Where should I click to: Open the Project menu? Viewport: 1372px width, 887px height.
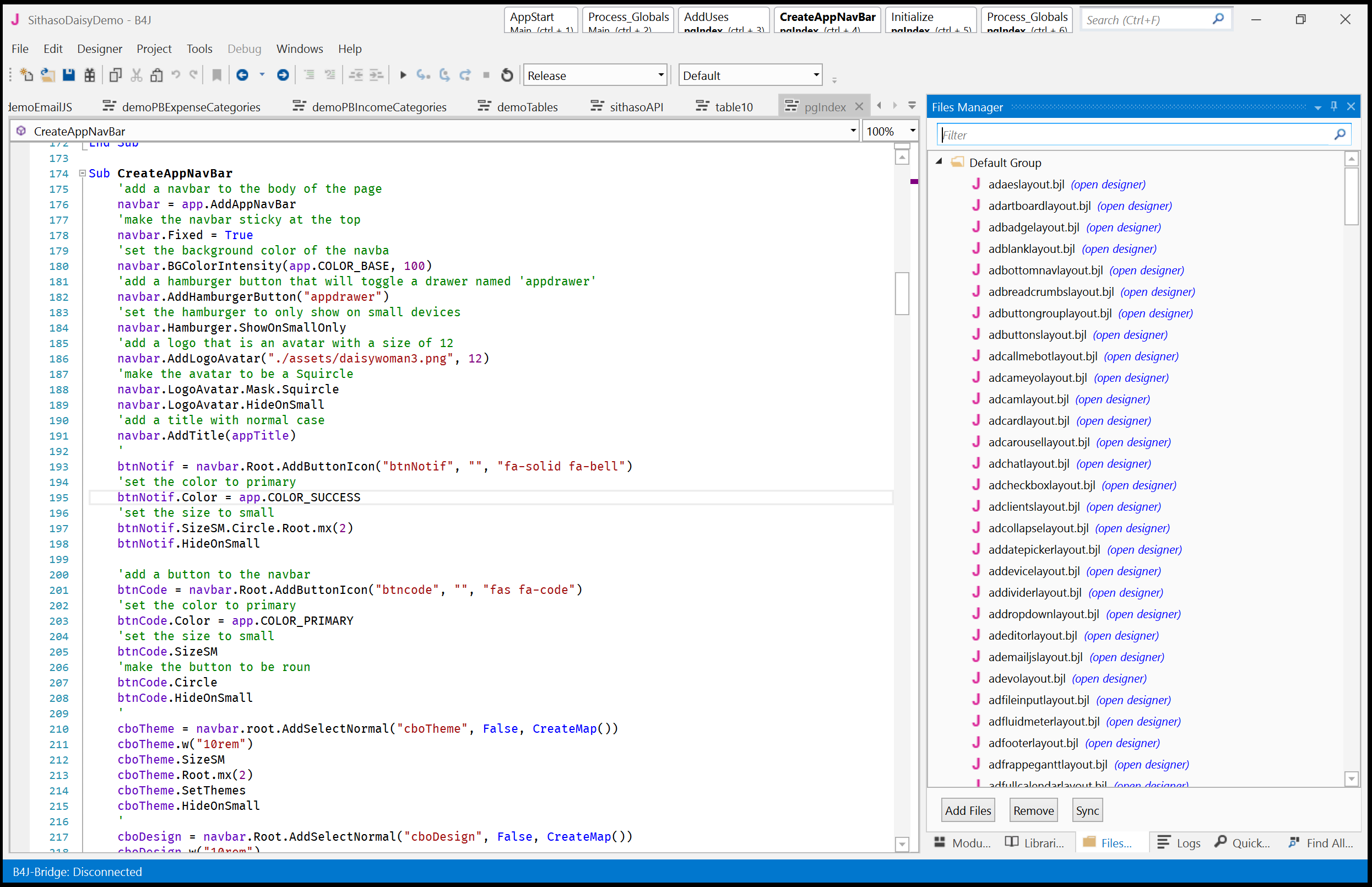[154, 49]
